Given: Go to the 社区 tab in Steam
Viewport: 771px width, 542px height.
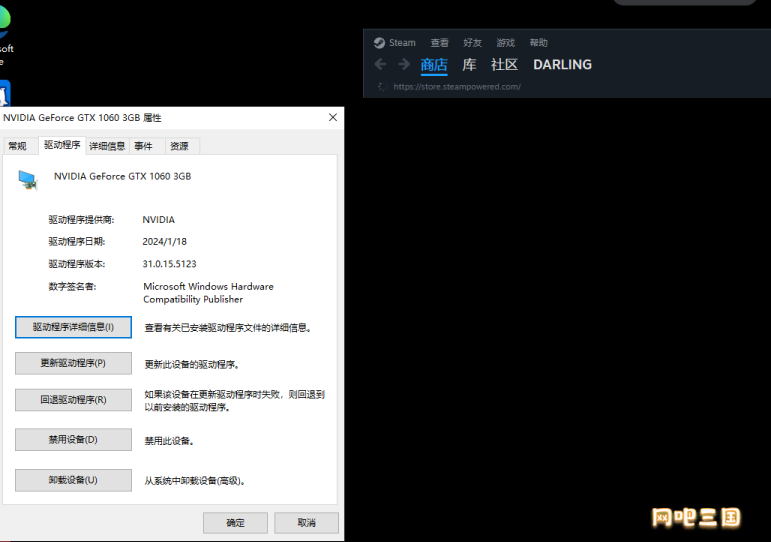Looking at the screenshot, I should point(504,65).
